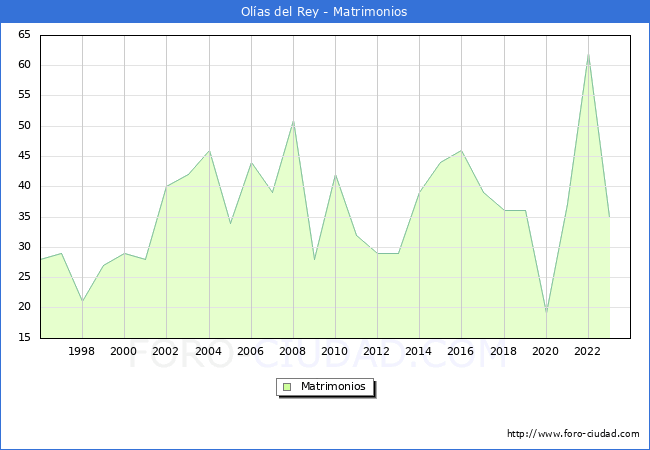Click the x-axis label 2014
This screenshot has height=450, width=650.
tap(419, 351)
